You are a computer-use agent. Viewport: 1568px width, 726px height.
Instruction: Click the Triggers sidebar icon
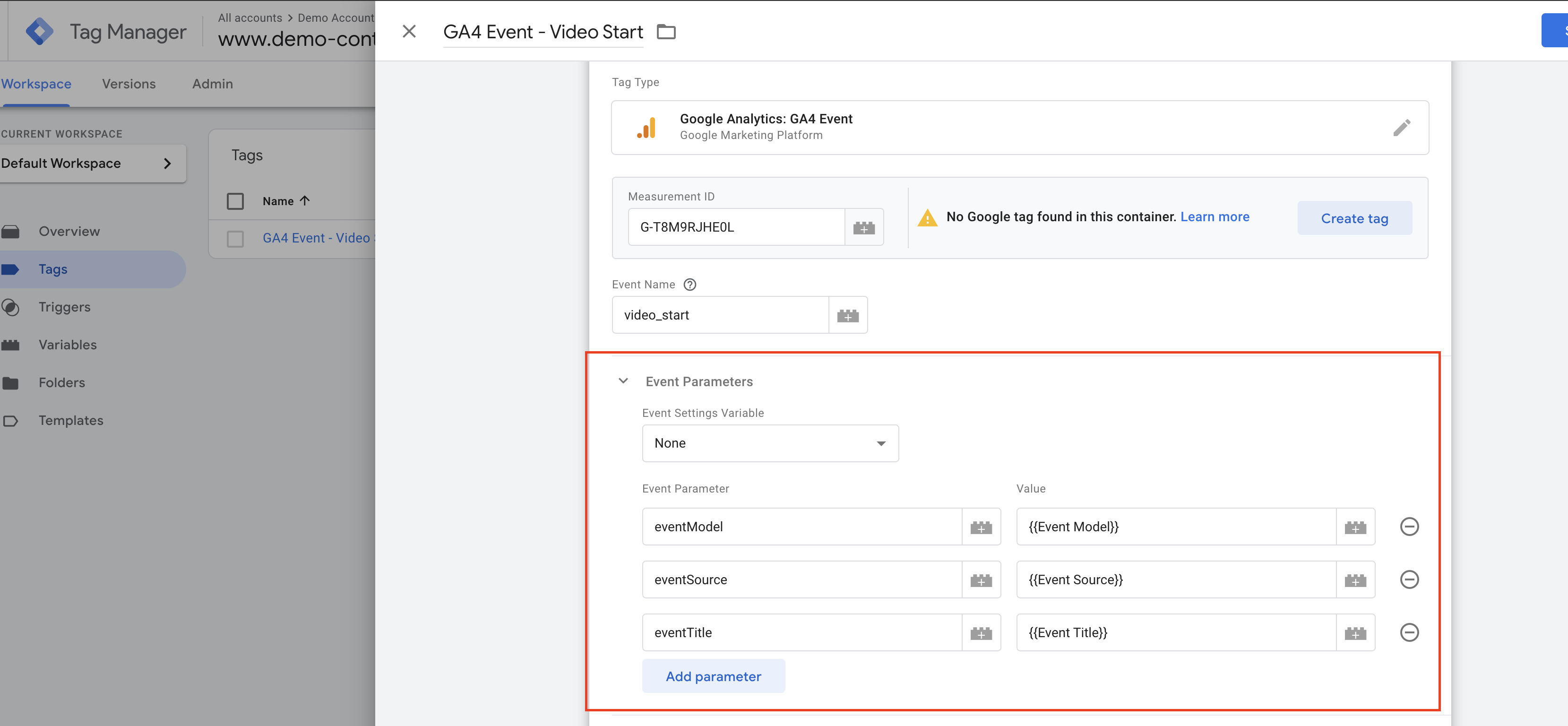pyautogui.click(x=10, y=307)
